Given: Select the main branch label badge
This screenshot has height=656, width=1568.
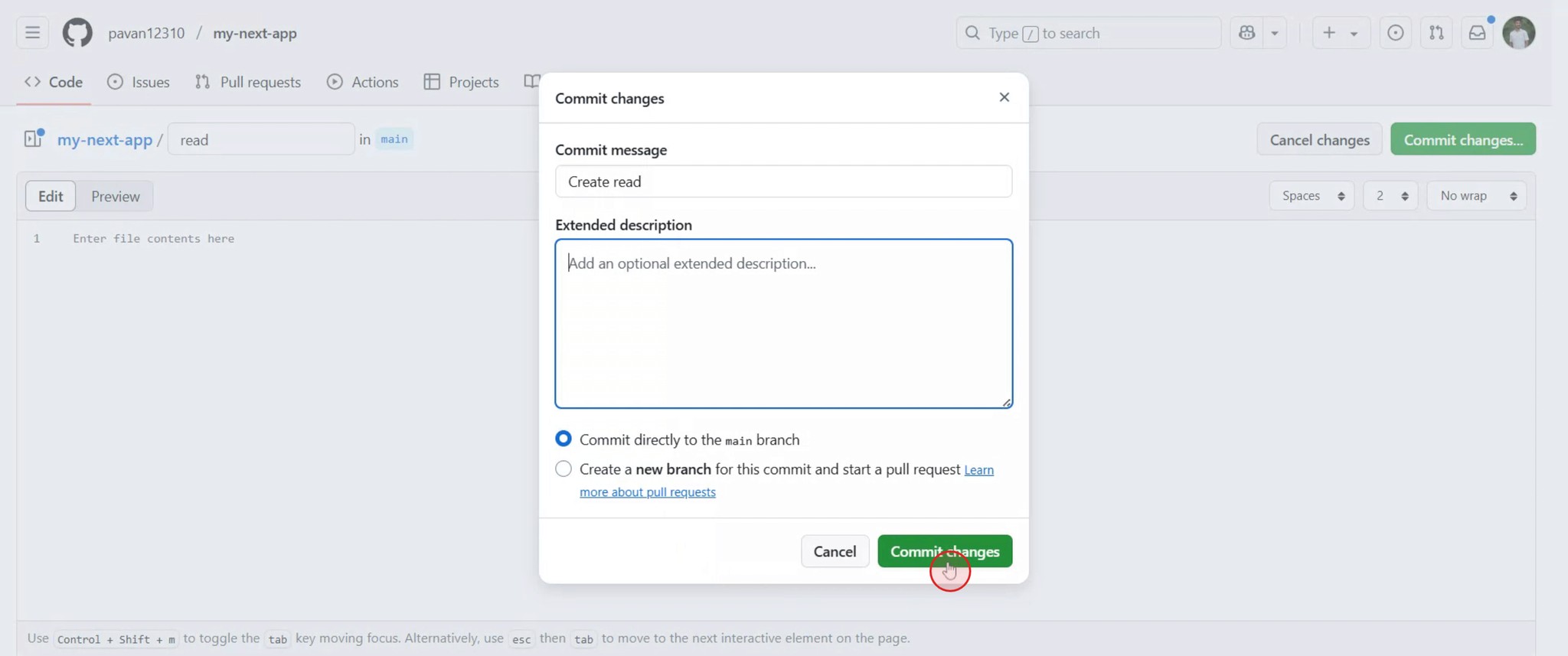Looking at the screenshot, I should [x=394, y=139].
